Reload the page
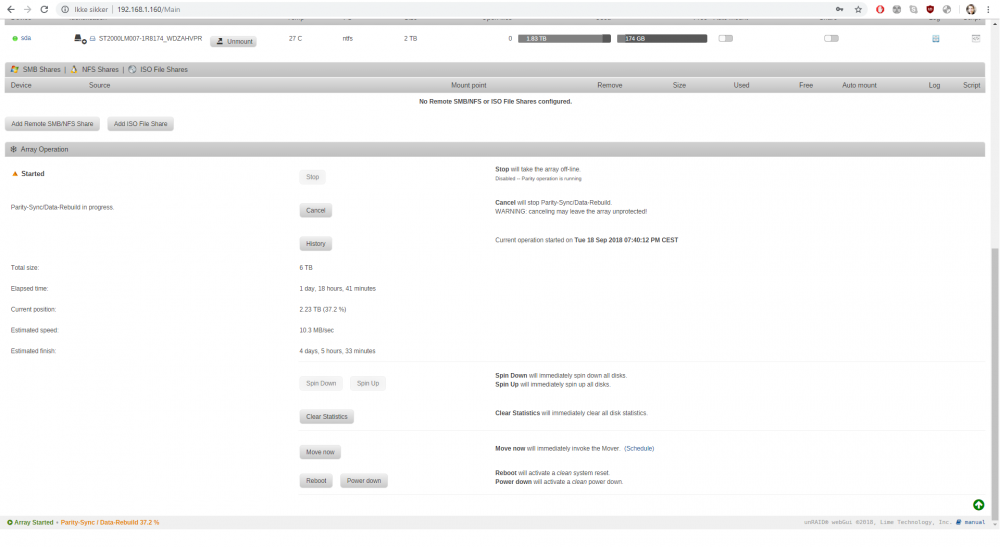The width and height of the screenshot is (1000, 547). 44,10
